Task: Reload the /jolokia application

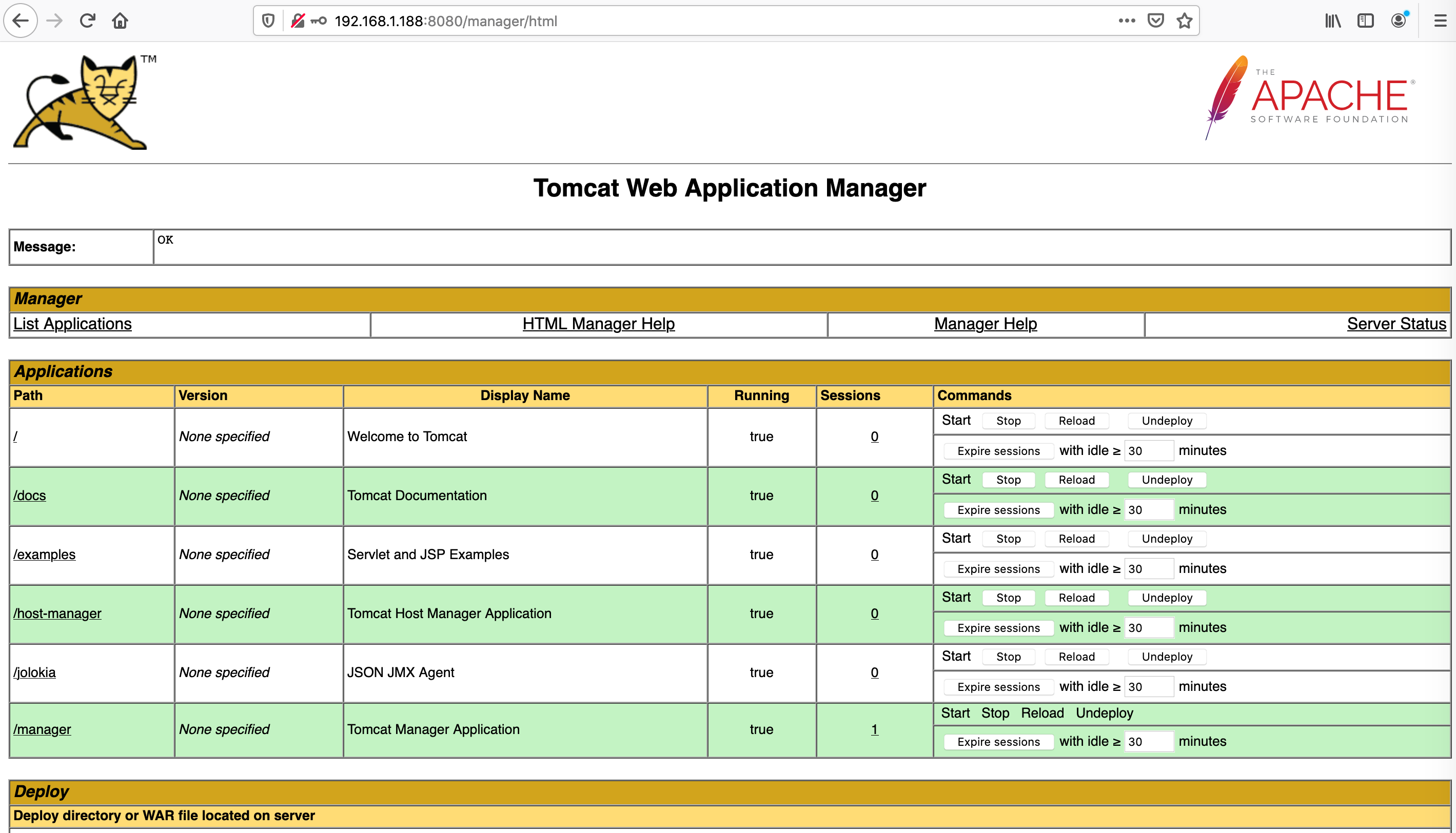Action: [1077, 656]
